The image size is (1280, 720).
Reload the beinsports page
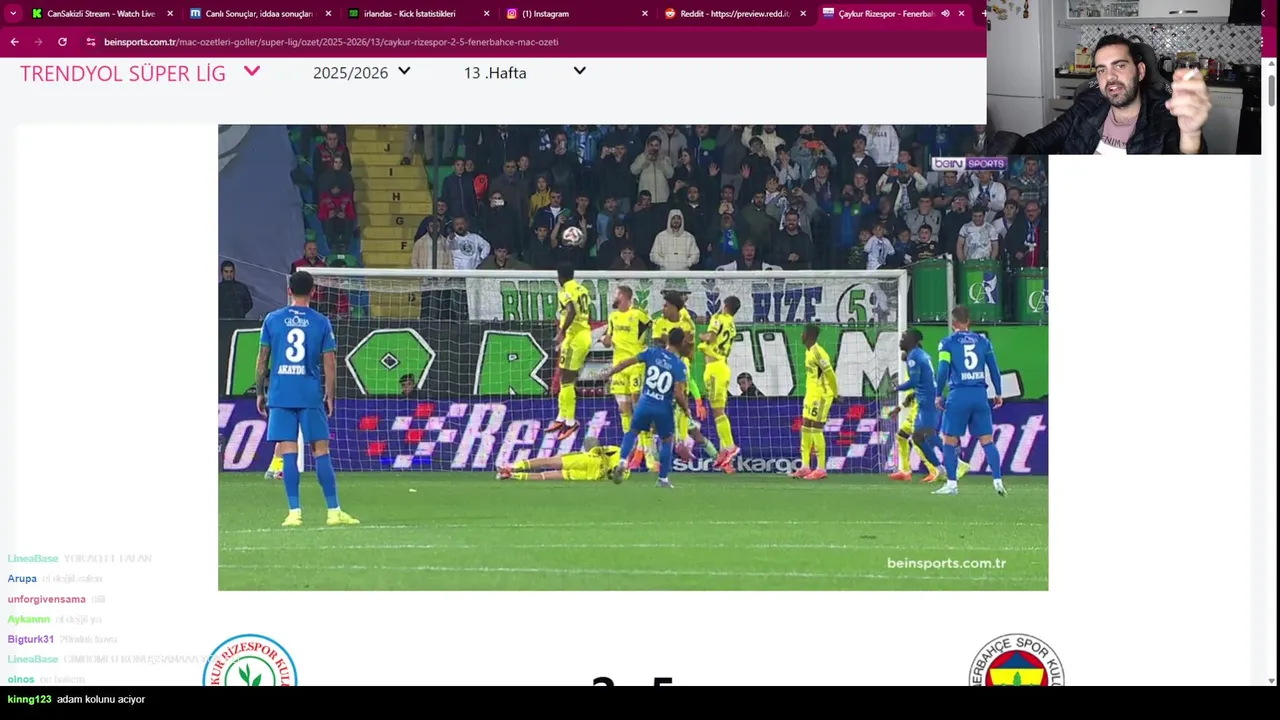[x=62, y=42]
